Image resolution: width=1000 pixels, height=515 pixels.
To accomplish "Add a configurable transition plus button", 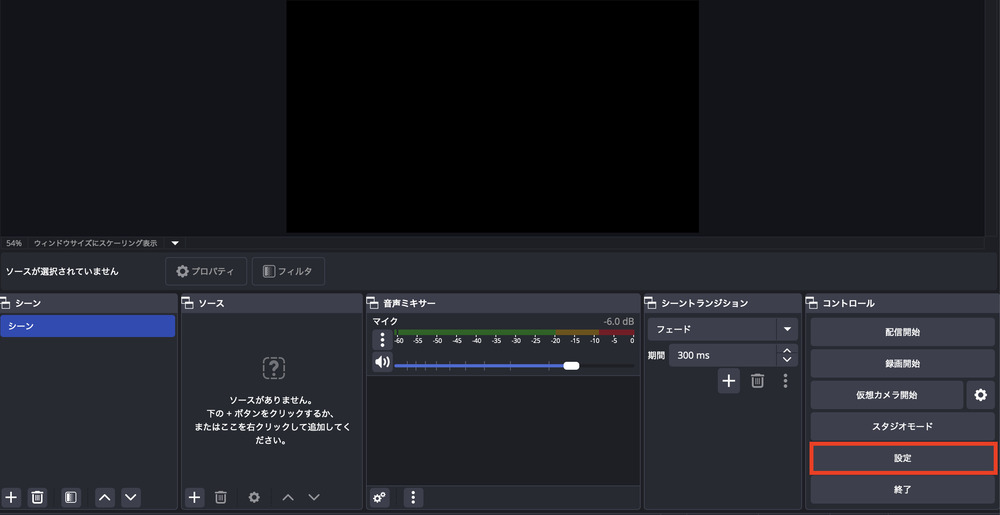I will (x=728, y=381).
